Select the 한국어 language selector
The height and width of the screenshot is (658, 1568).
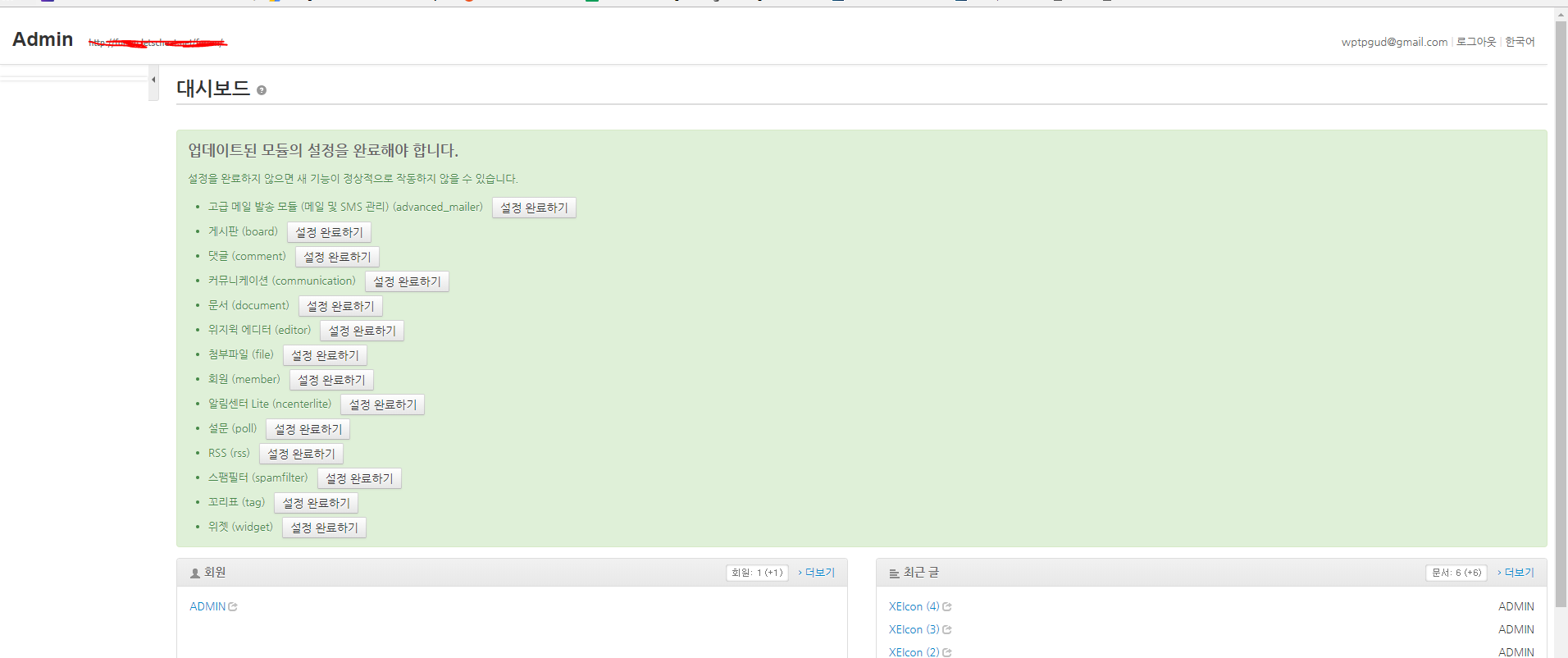click(x=1520, y=42)
